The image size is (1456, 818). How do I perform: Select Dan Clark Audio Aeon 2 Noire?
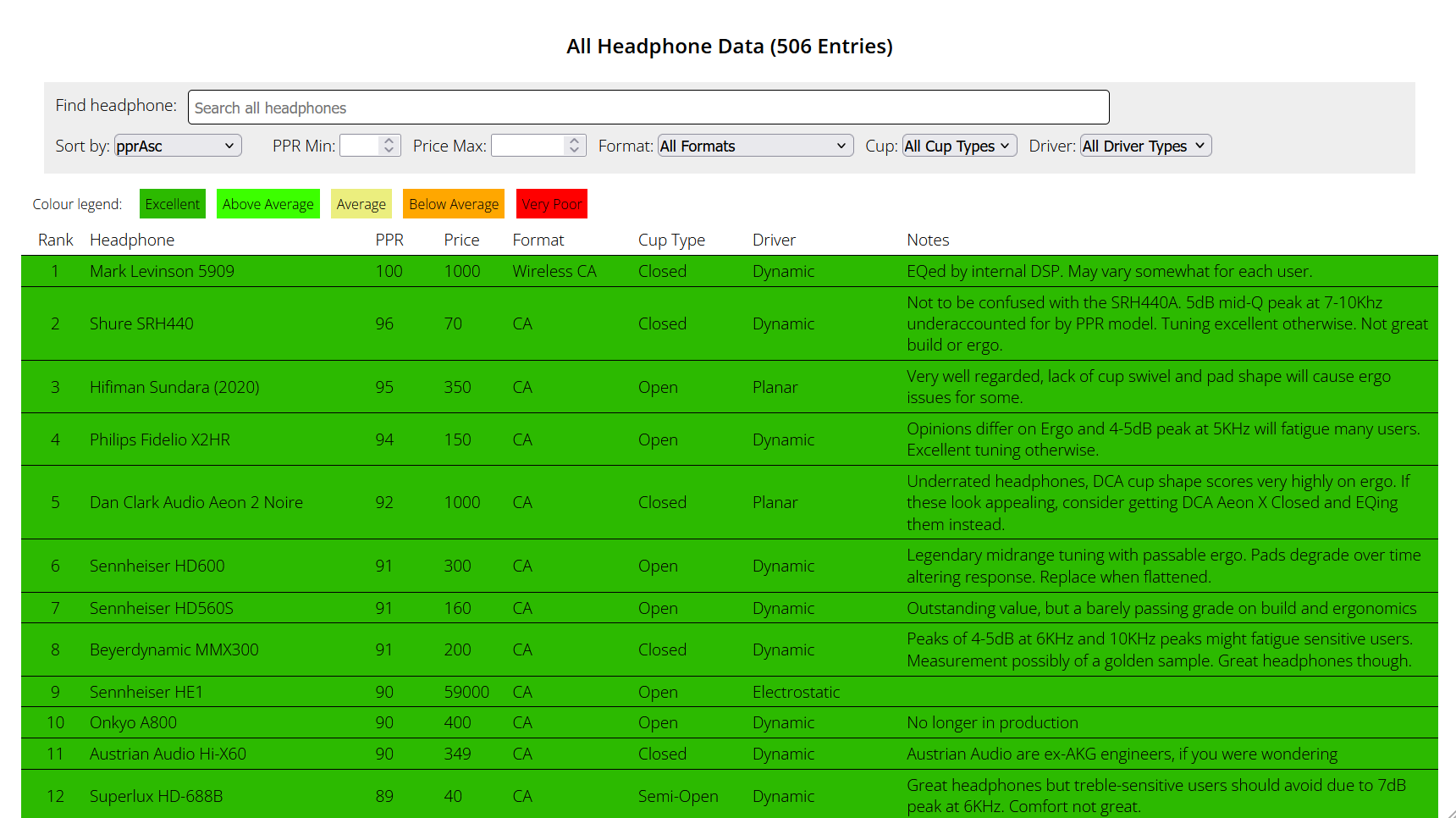(x=196, y=502)
